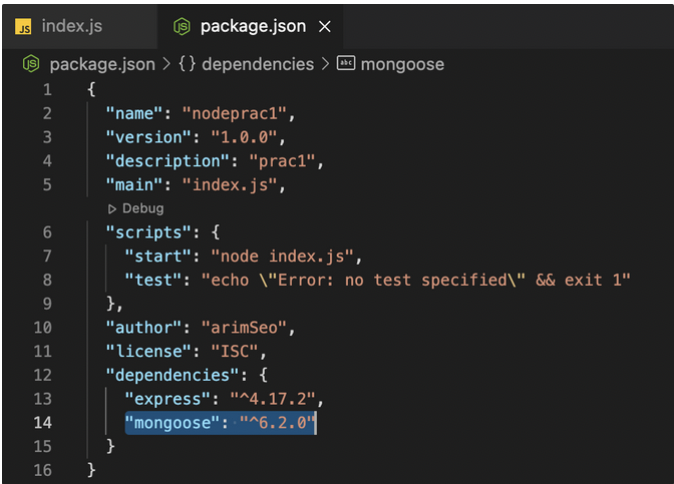The height and width of the screenshot is (484, 674).
Task: Click the Debug code lens above scripts
Action: click(143, 208)
